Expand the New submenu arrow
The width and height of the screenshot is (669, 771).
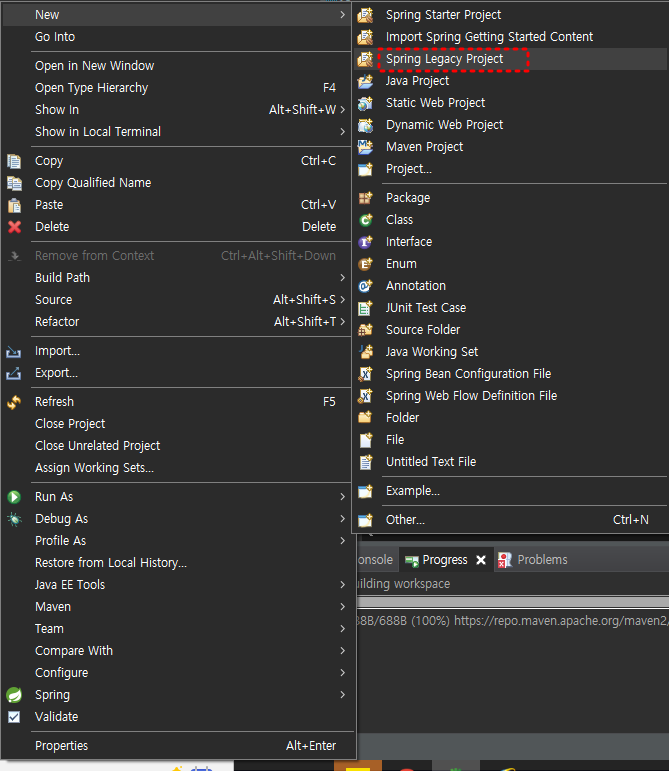point(343,15)
